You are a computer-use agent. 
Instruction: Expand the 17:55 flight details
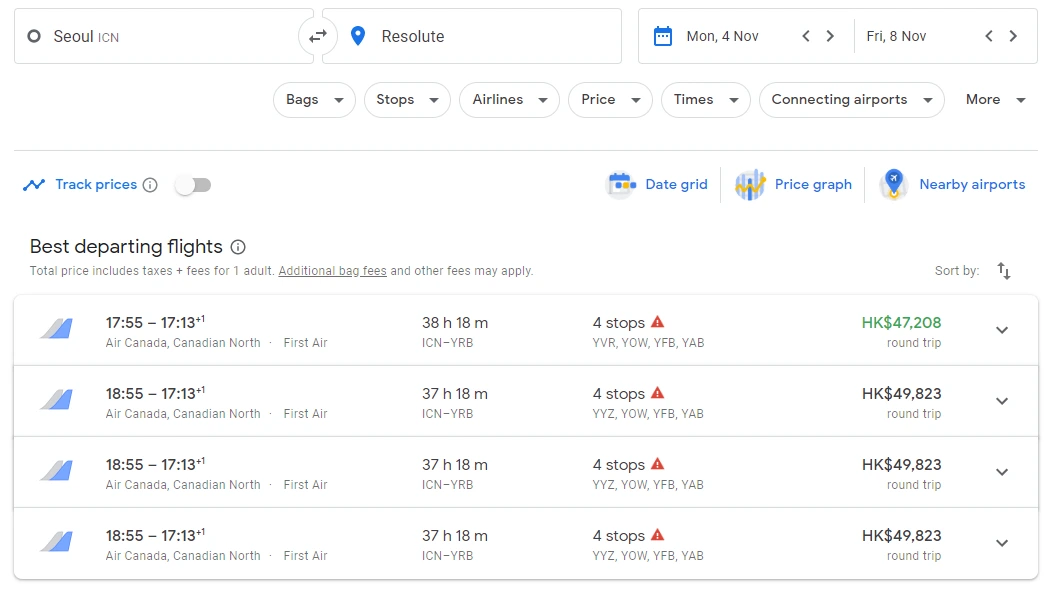(1002, 330)
